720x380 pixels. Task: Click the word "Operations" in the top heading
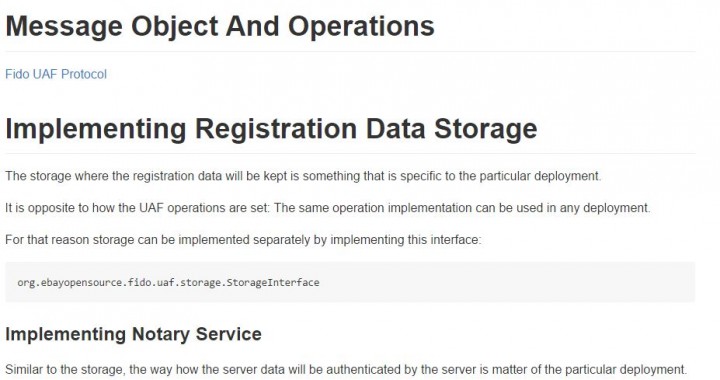click(361, 27)
